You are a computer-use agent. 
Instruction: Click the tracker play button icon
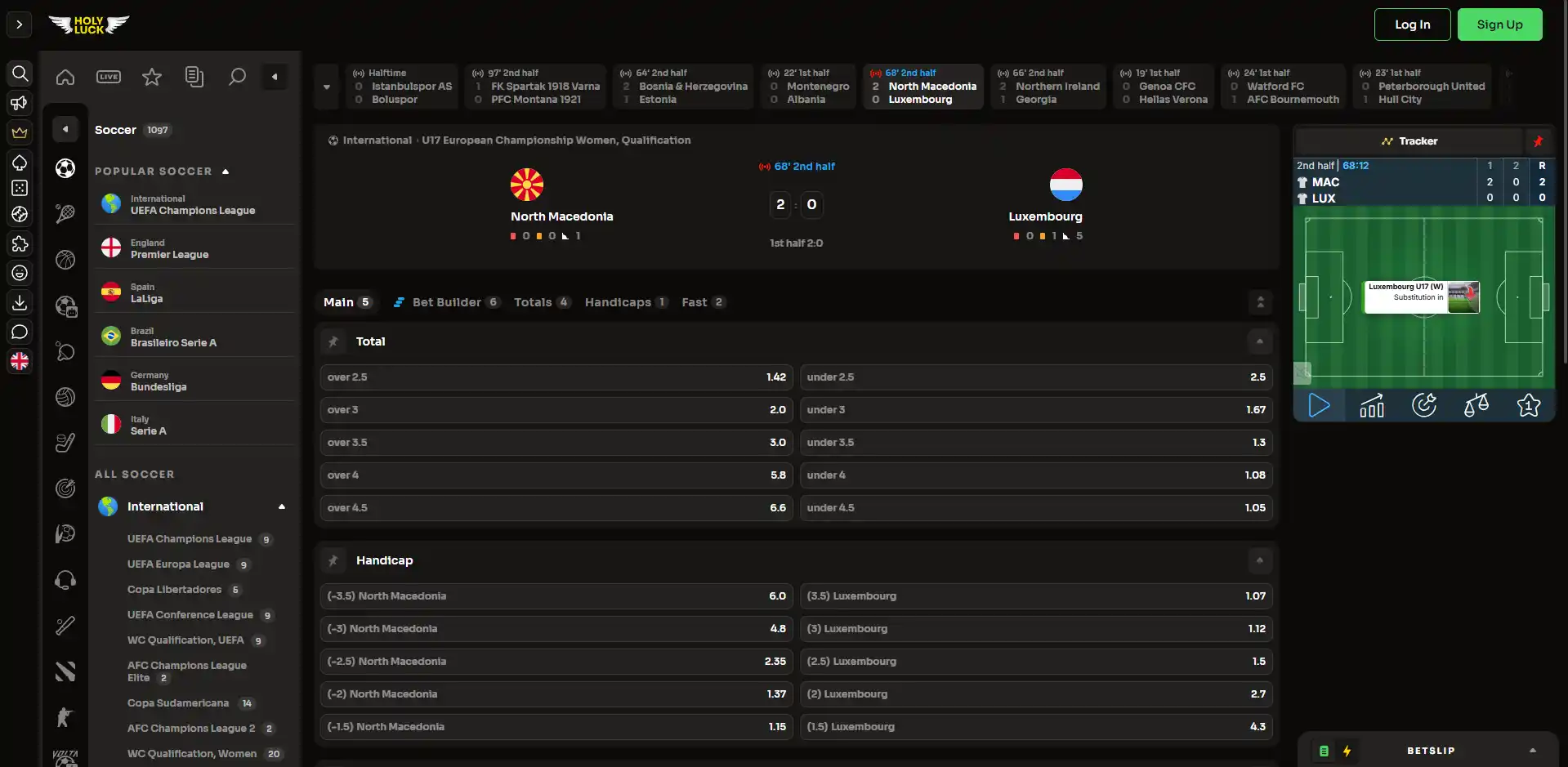click(1319, 405)
